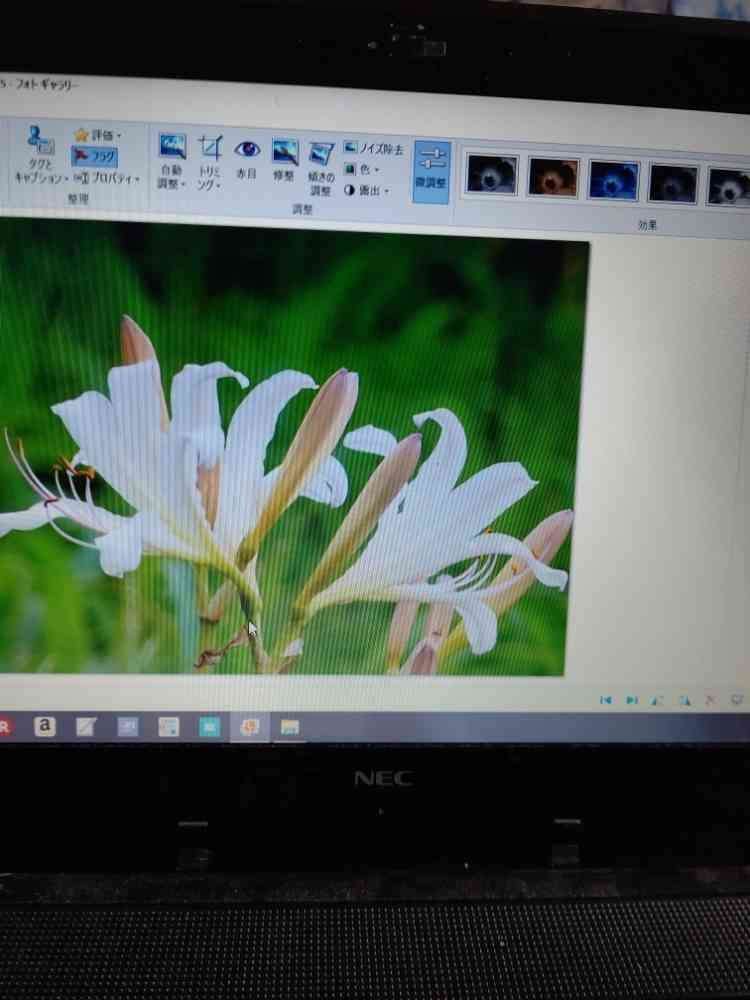Open Amazon from the taskbar
The width and height of the screenshot is (750, 1000).
tap(45, 727)
